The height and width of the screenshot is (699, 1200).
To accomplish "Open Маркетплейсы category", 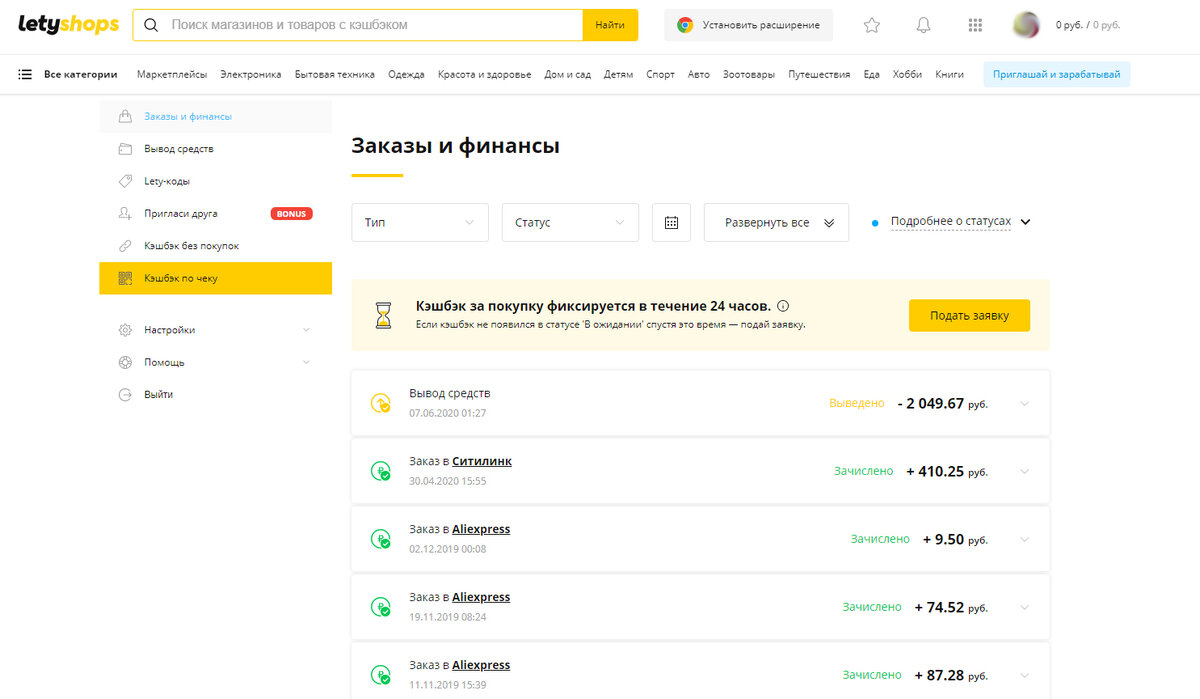I will (x=172, y=74).
